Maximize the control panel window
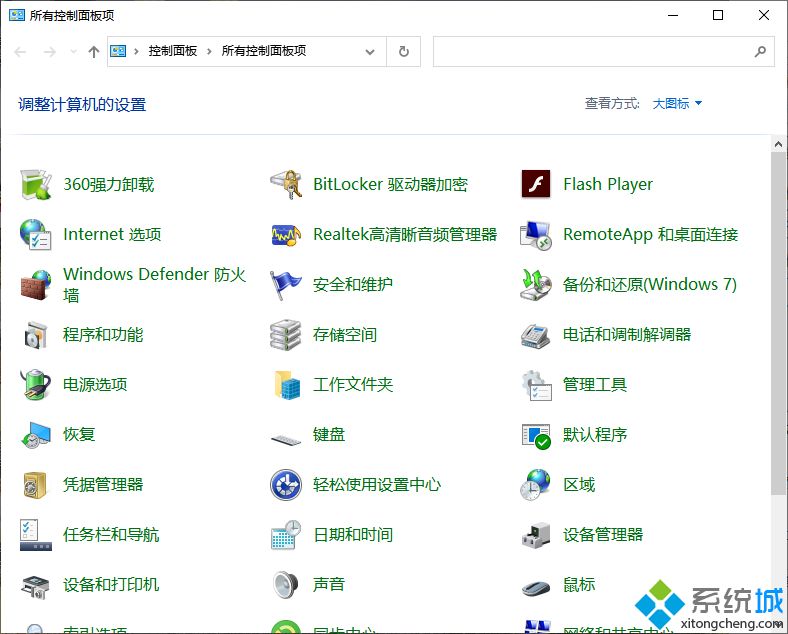Screen dimensions: 788x634 click(x=718, y=15)
